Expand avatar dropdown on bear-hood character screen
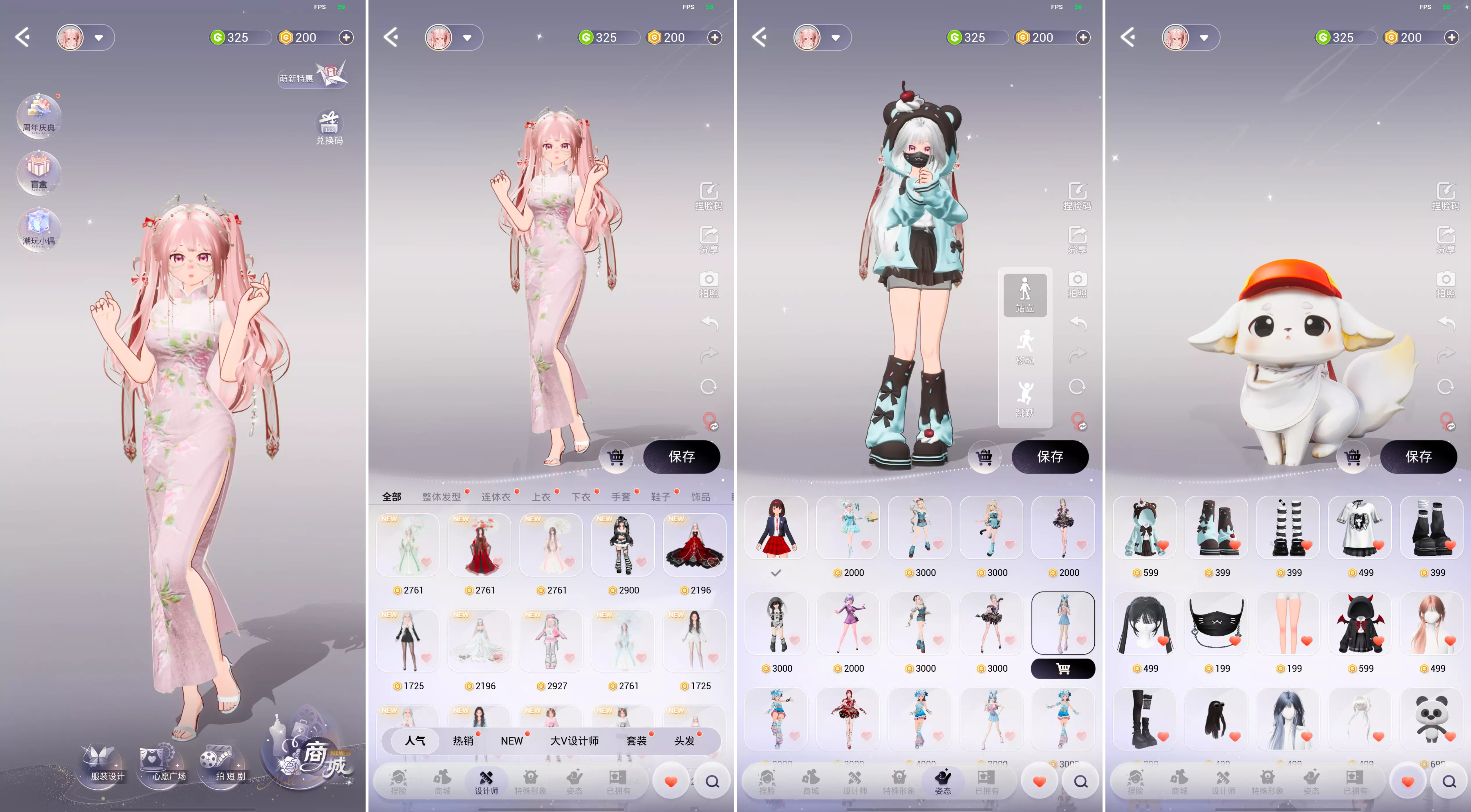Screen dimensions: 1471x812 [x=835, y=38]
